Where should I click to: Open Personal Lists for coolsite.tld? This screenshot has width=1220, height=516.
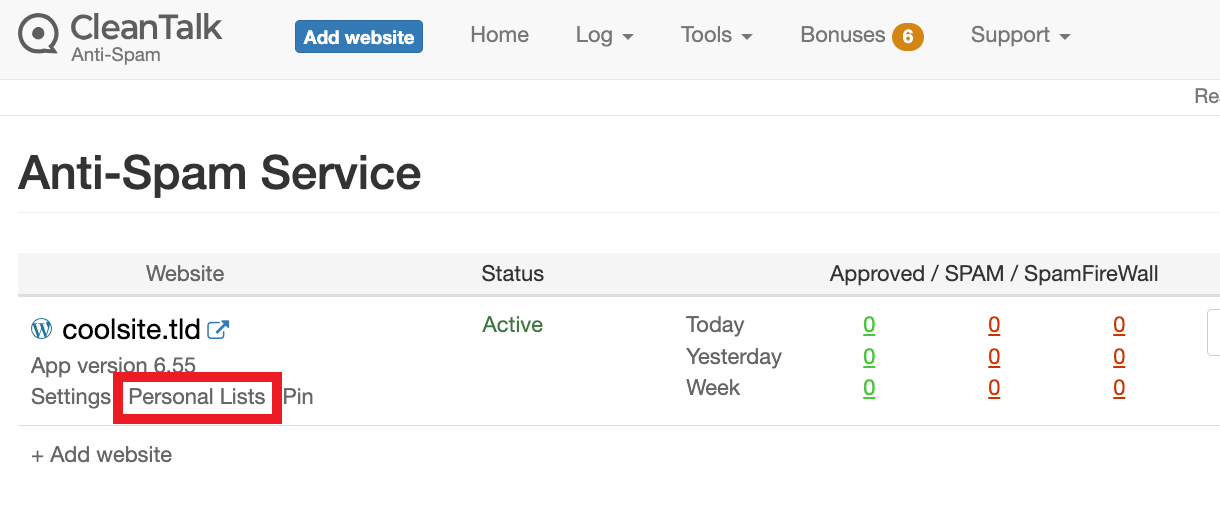197,397
